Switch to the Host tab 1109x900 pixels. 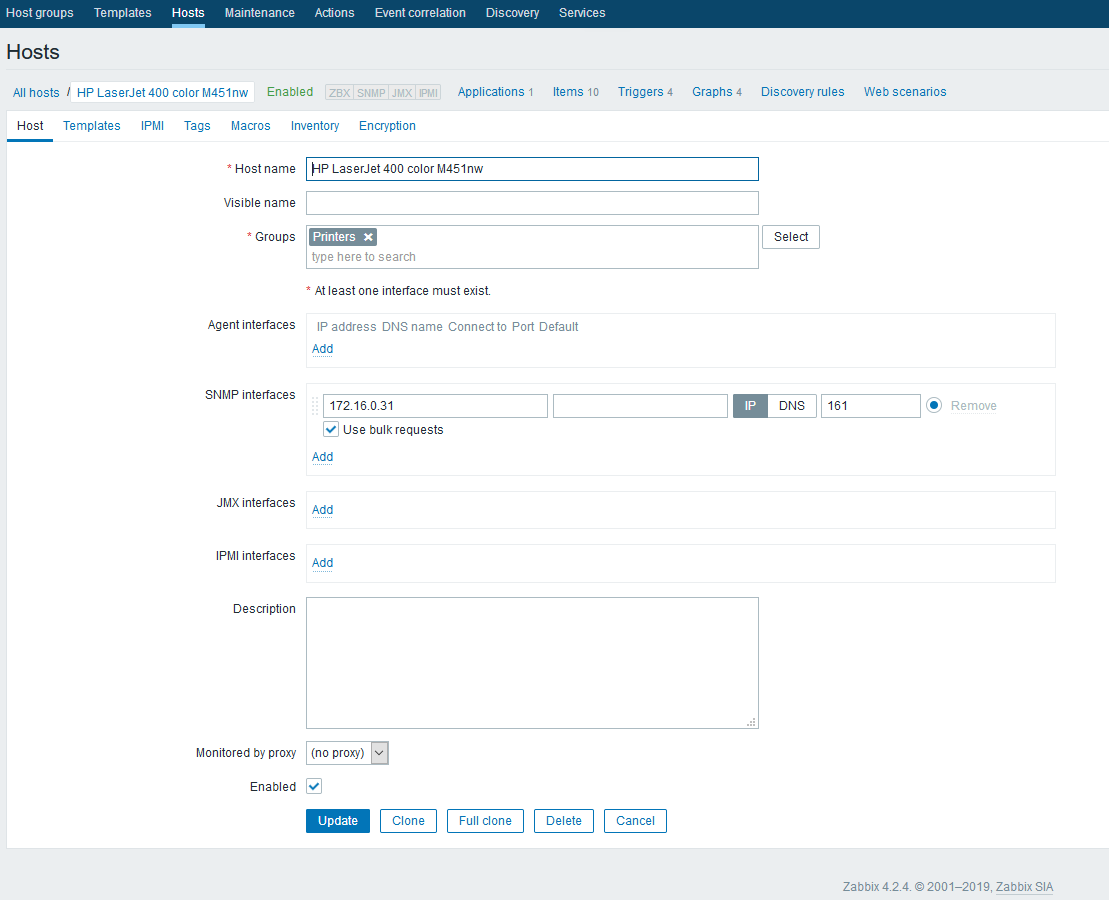(x=30, y=126)
